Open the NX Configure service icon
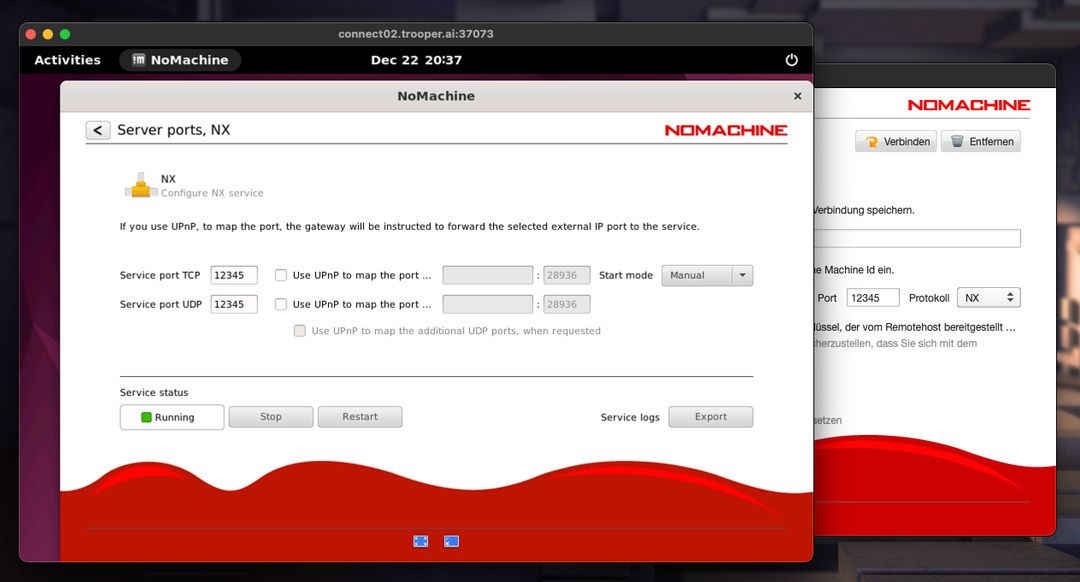Screen dimensions: 1080x582 [141, 184]
